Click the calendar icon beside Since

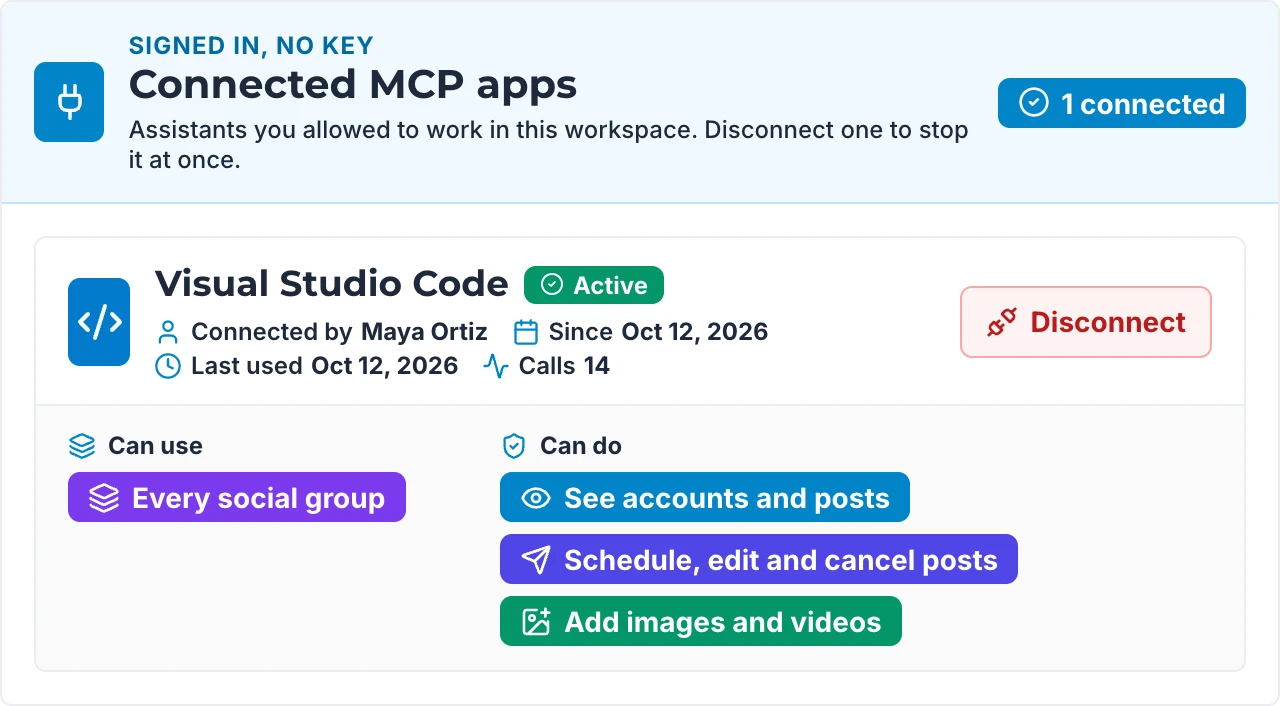526,332
